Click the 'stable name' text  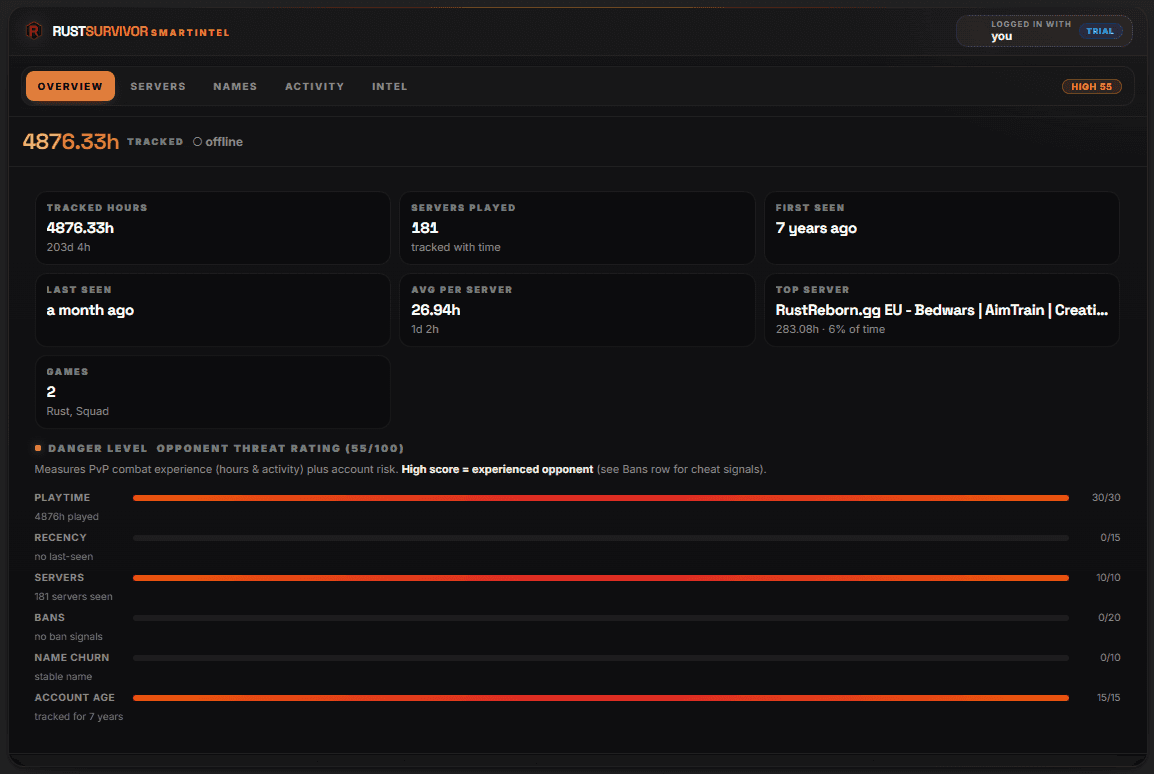click(x=63, y=677)
